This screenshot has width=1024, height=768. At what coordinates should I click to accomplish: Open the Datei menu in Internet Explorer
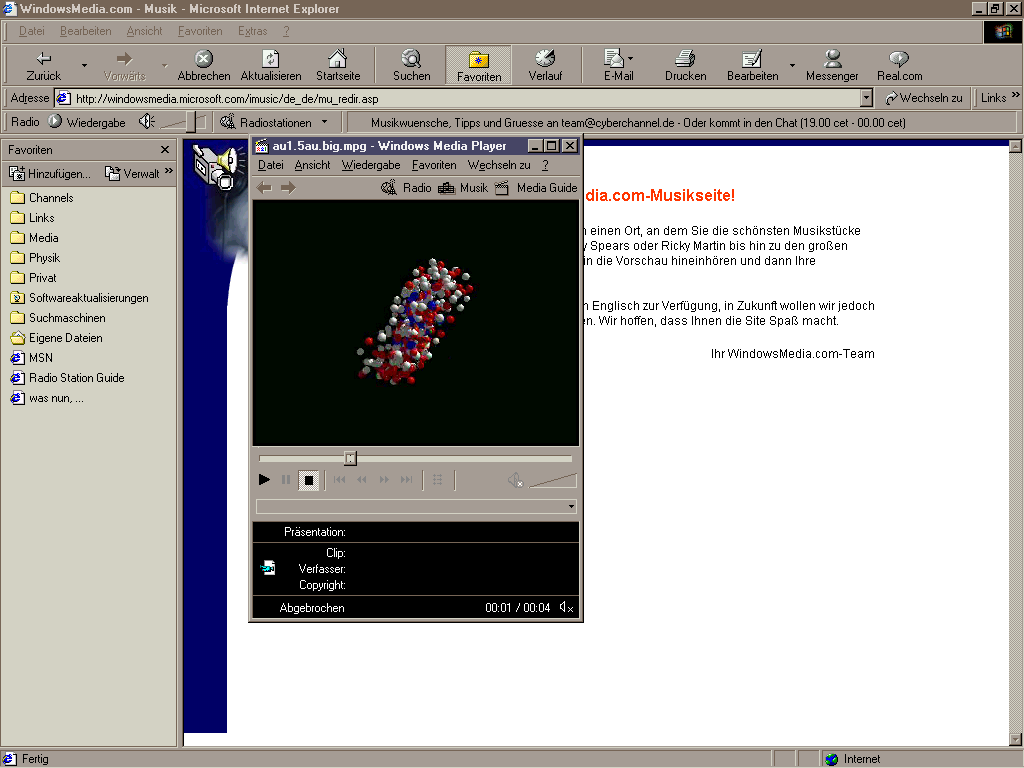(x=31, y=31)
